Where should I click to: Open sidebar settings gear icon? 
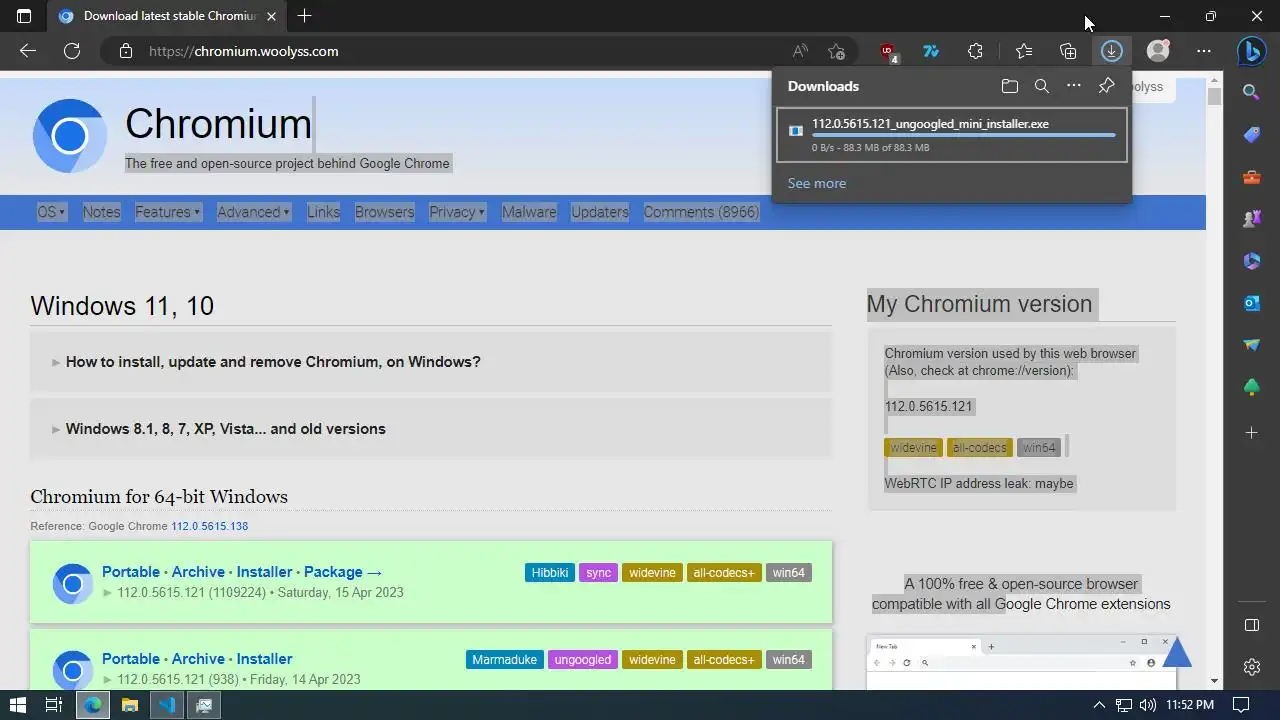click(1252, 667)
